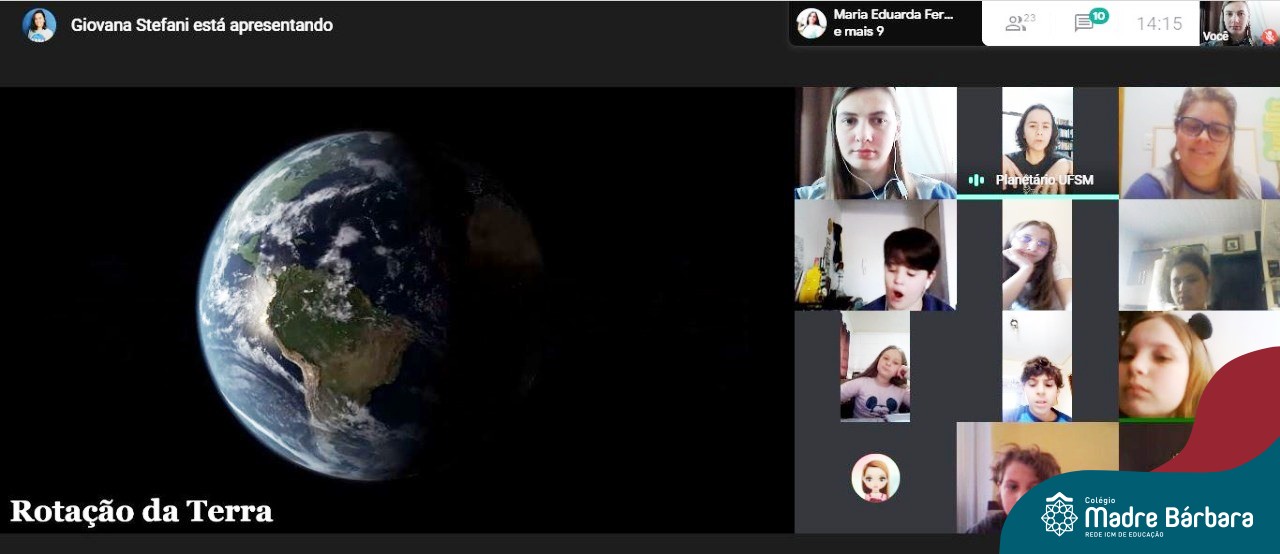Click the 'Giovana Stefani está apresentando' text

pos(201,25)
